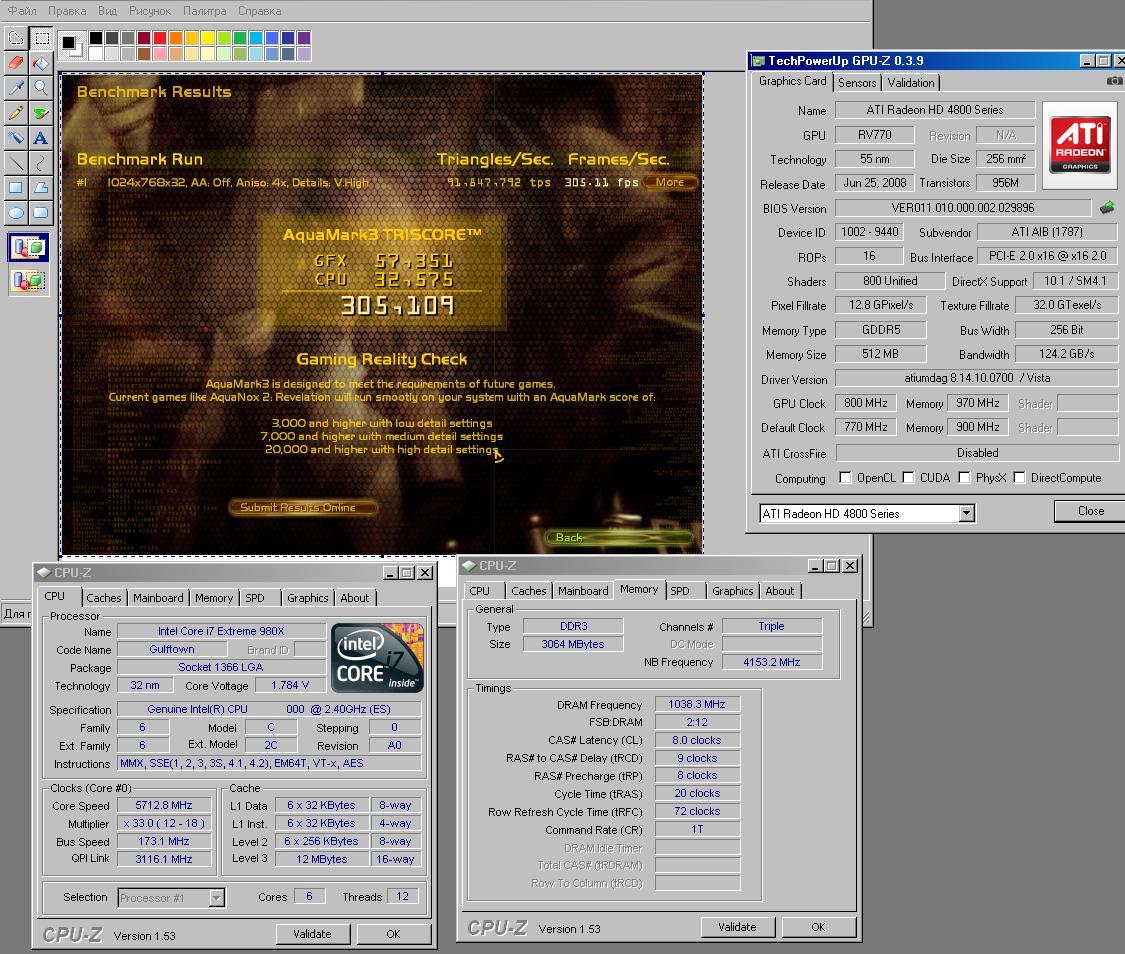1125x954 pixels.
Task: Click the foreground/background color indicator box
Action: pyautogui.click(x=70, y=44)
